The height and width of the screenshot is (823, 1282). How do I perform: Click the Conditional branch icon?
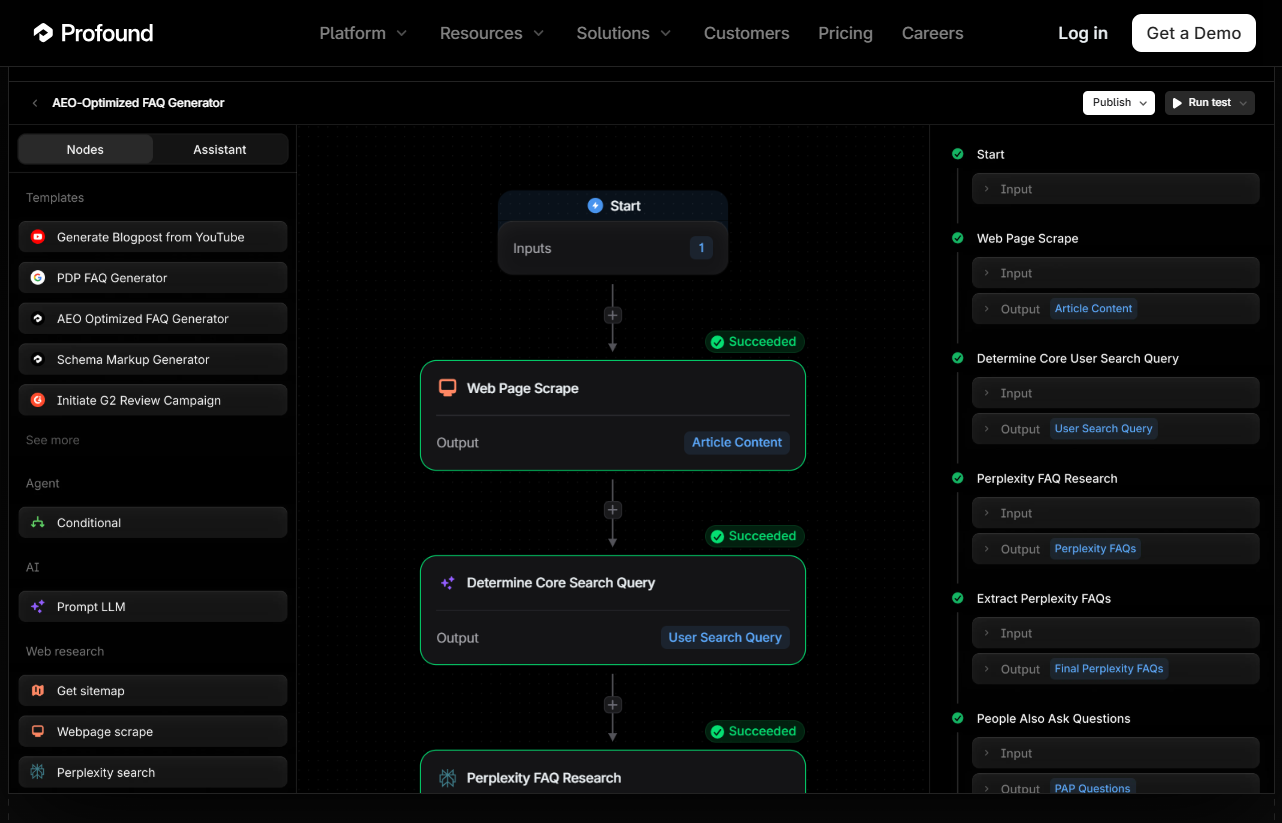click(x=38, y=523)
